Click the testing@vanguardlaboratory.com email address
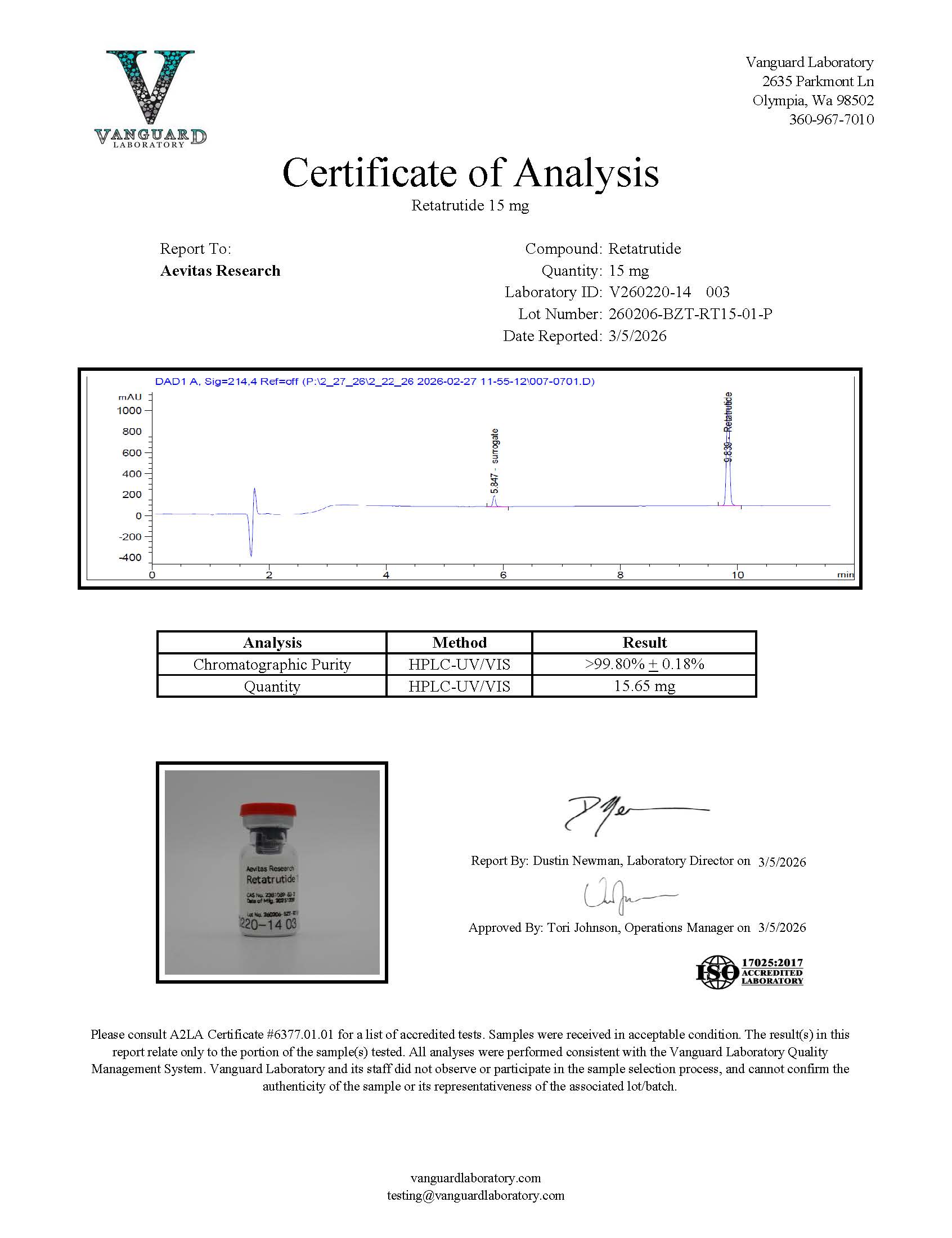Screen dimensions: 952x1238 [475, 1195]
